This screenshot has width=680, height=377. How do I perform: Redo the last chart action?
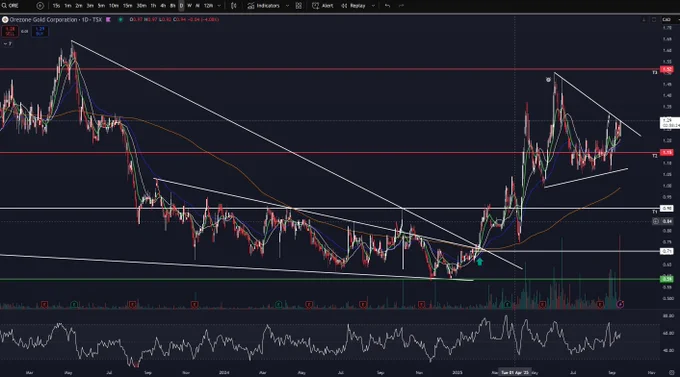401,6
